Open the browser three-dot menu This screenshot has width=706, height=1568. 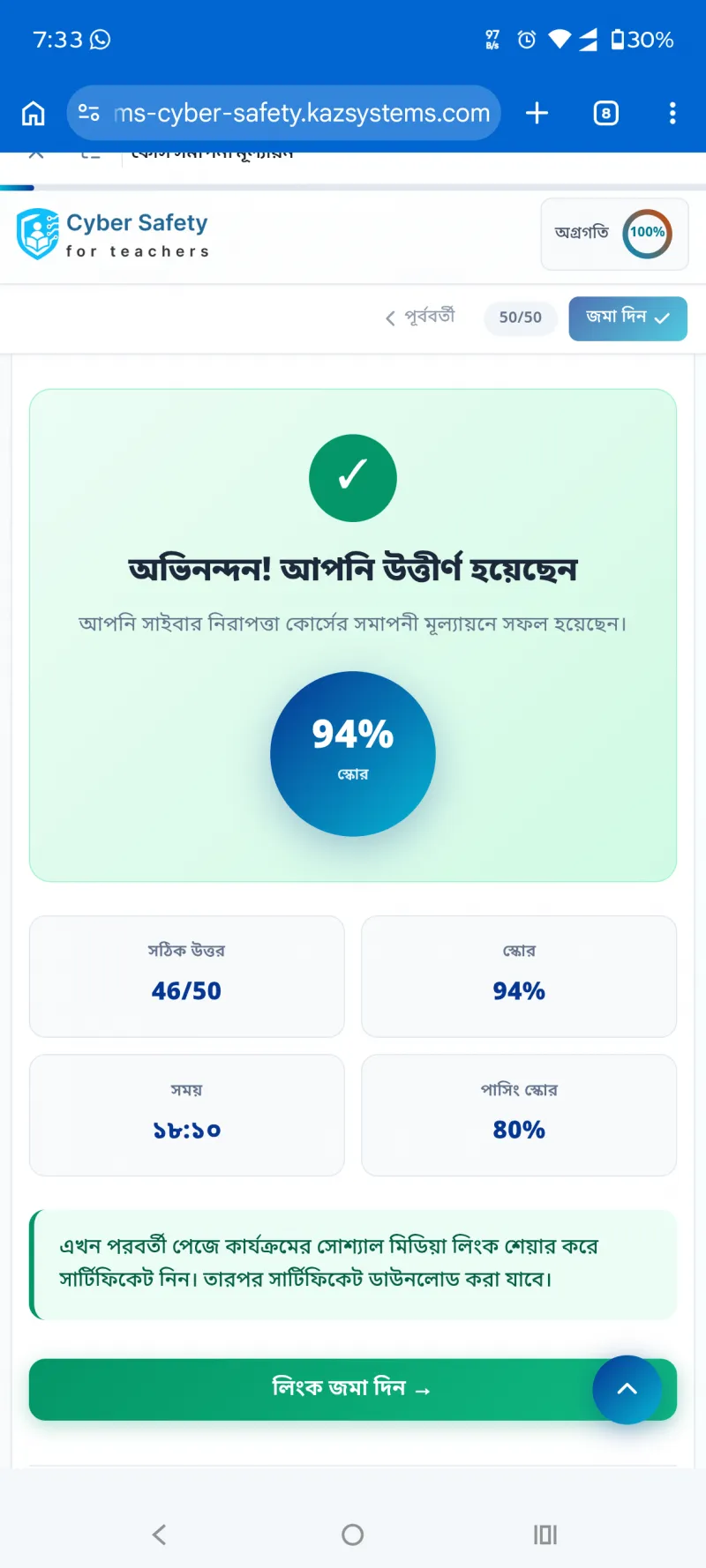[672, 113]
